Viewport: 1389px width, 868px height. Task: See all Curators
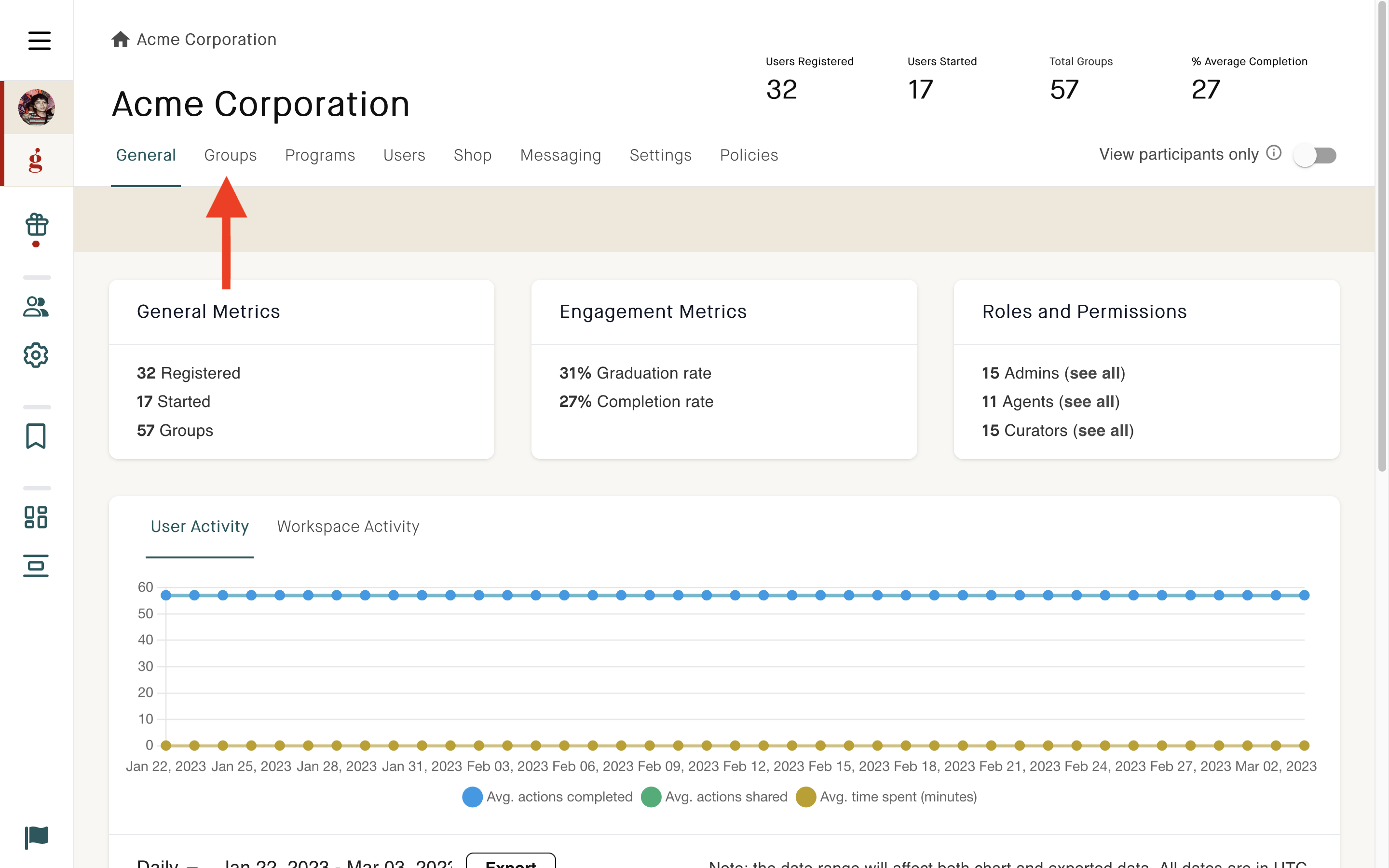(1103, 431)
